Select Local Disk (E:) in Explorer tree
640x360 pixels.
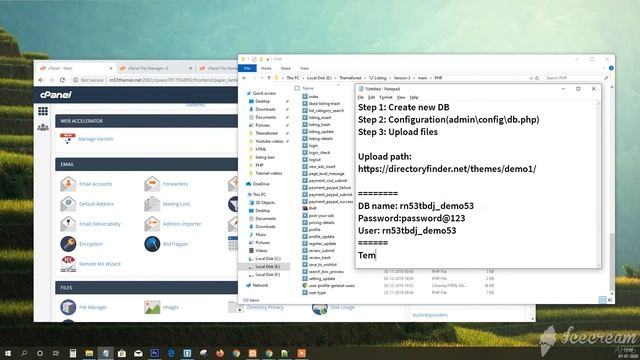coord(264,267)
